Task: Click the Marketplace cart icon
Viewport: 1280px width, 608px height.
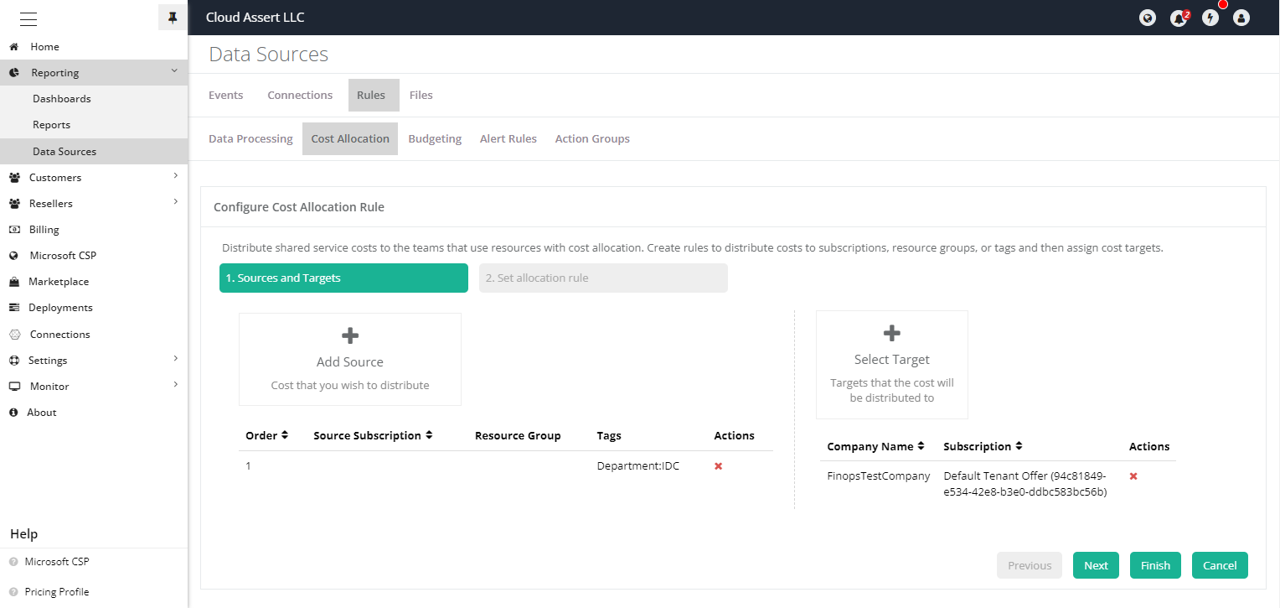Action: [14, 282]
